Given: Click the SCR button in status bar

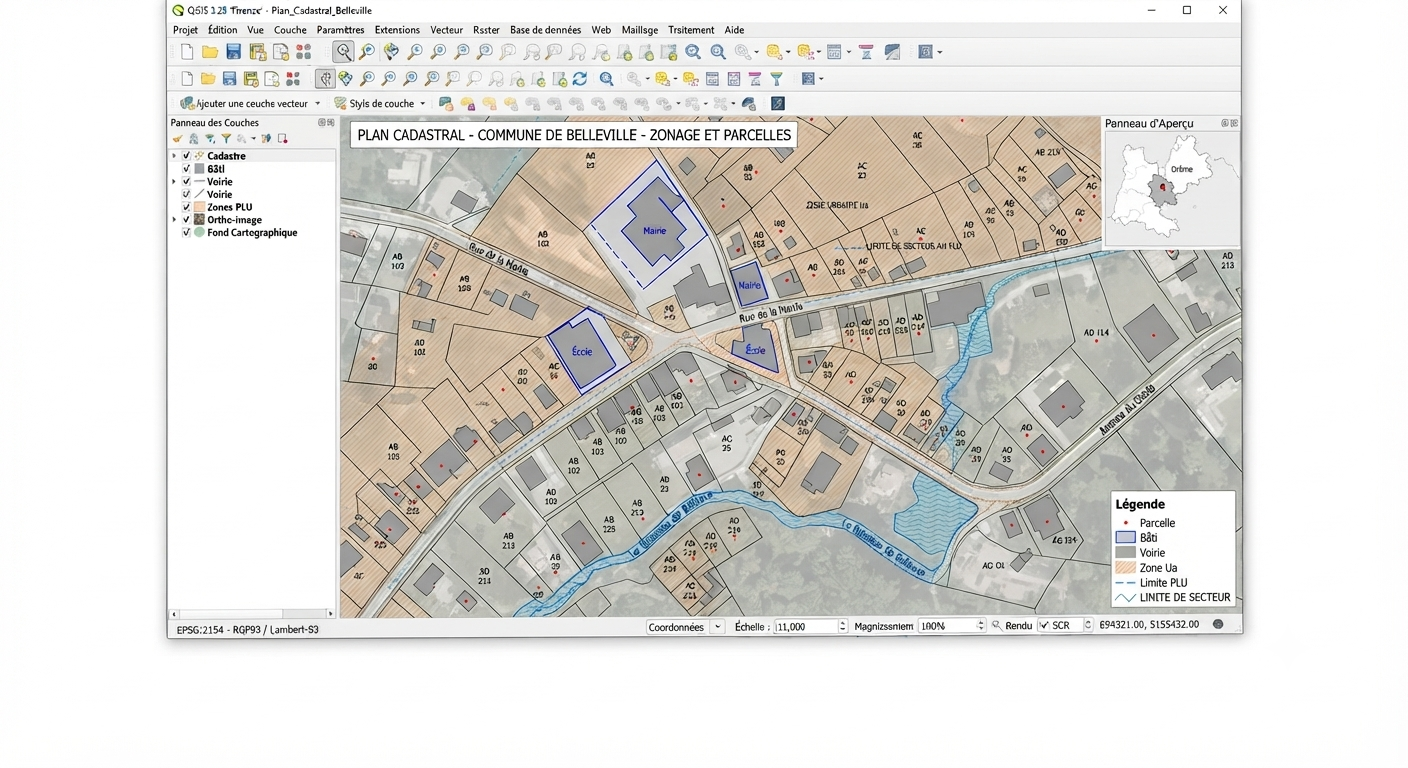Looking at the screenshot, I should click(x=1061, y=625).
